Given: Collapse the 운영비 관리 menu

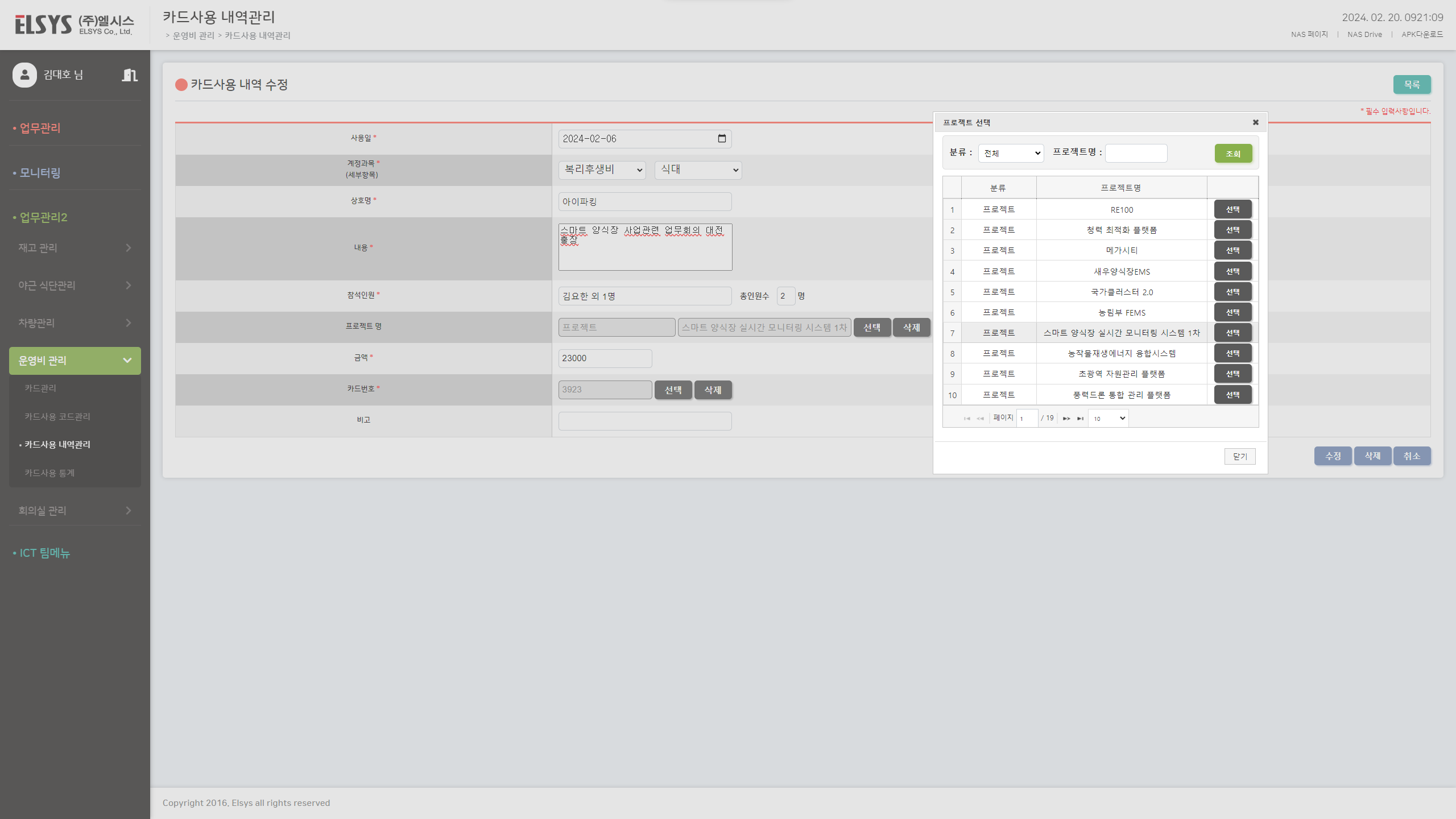Looking at the screenshot, I should click(75, 361).
